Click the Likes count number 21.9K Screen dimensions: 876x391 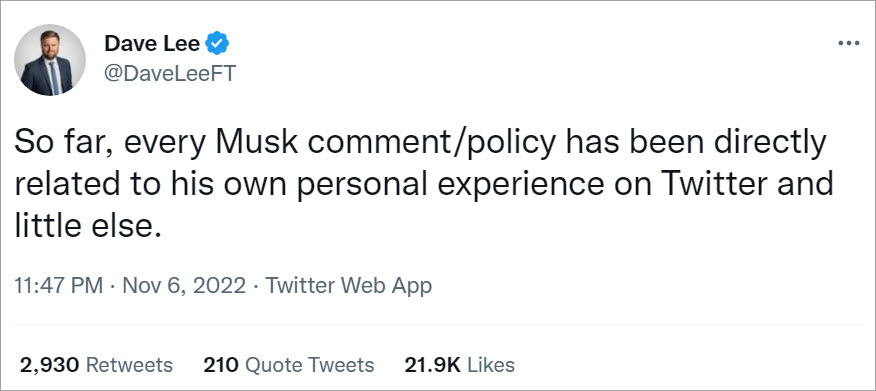[x=432, y=365]
